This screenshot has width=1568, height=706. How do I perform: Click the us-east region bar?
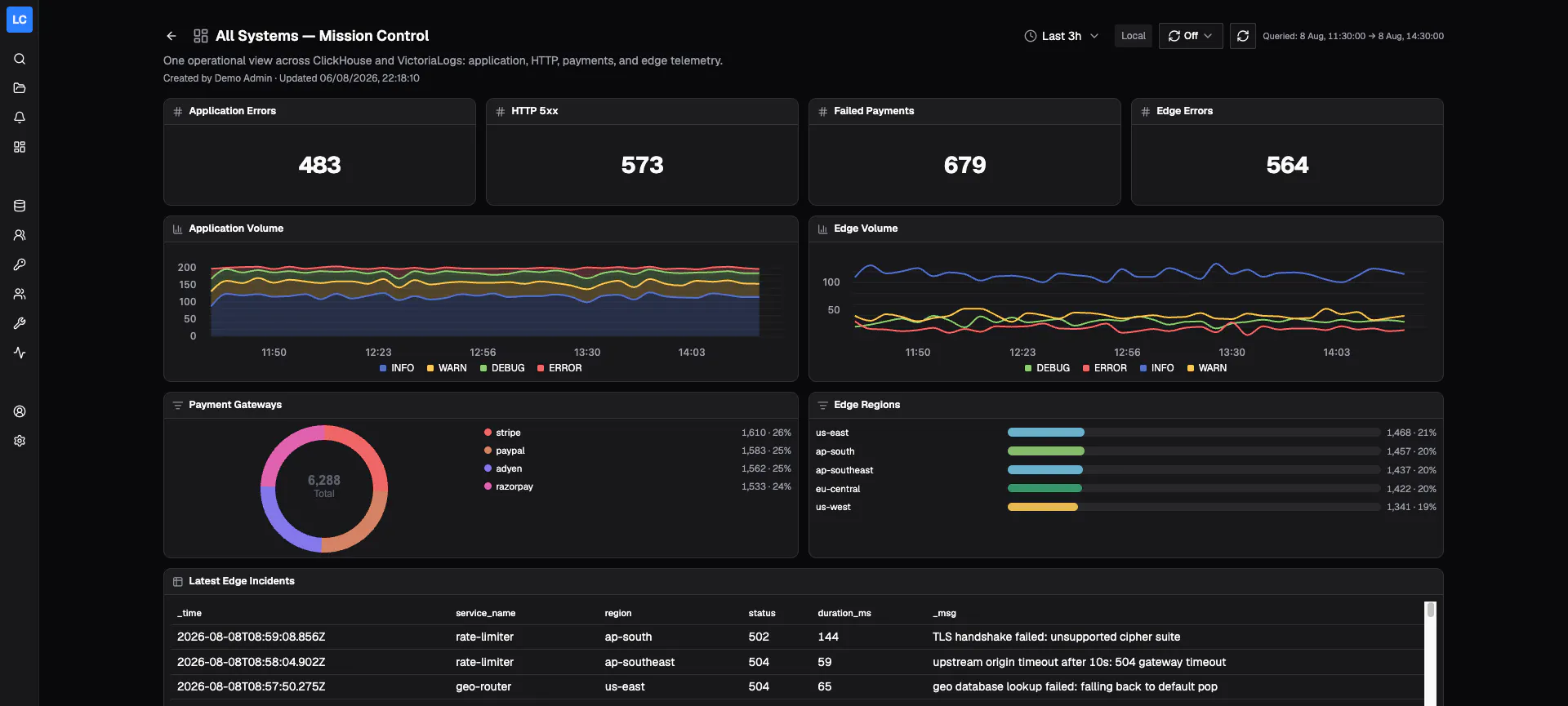1046,433
